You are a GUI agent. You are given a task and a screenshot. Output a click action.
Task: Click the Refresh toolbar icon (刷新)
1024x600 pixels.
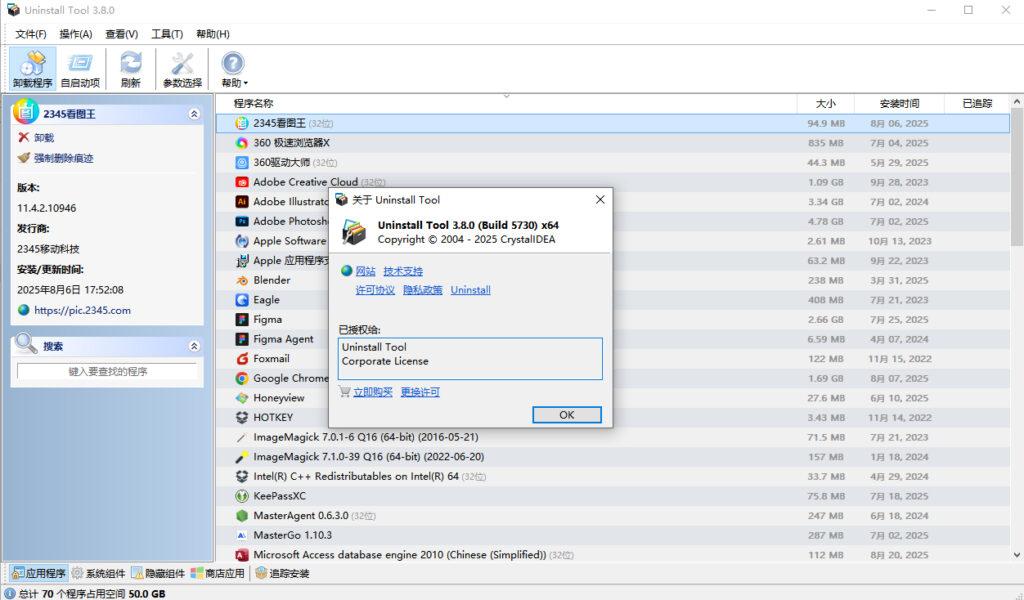130,70
